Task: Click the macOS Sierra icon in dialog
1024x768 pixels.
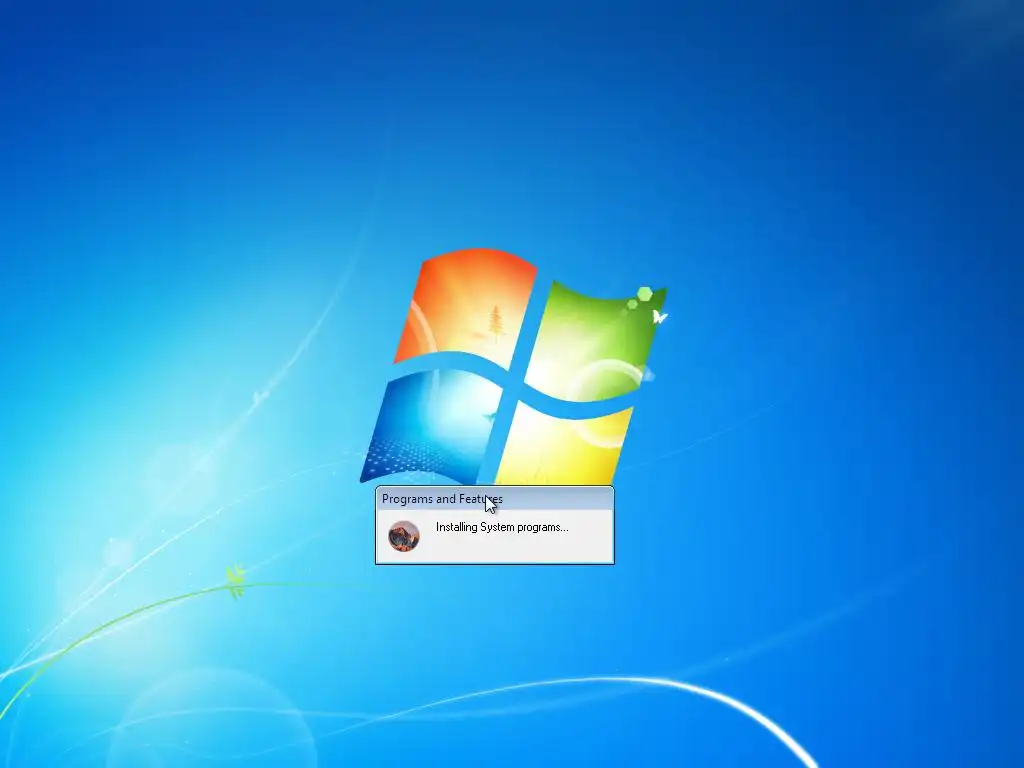Action: click(x=404, y=536)
